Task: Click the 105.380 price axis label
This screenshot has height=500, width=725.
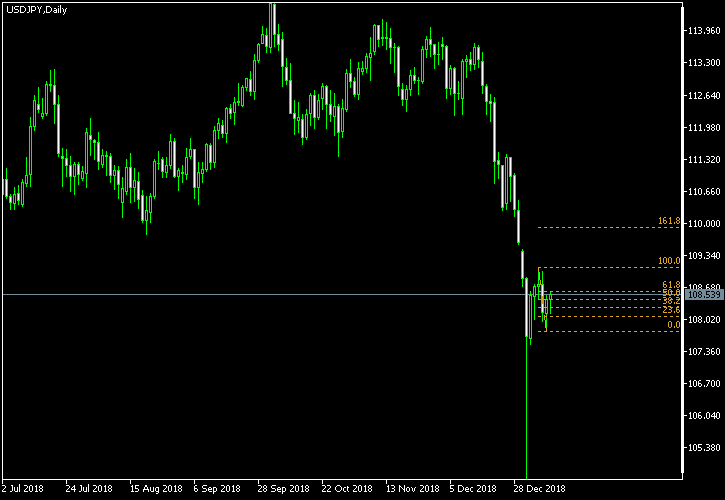Action: tap(704, 448)
